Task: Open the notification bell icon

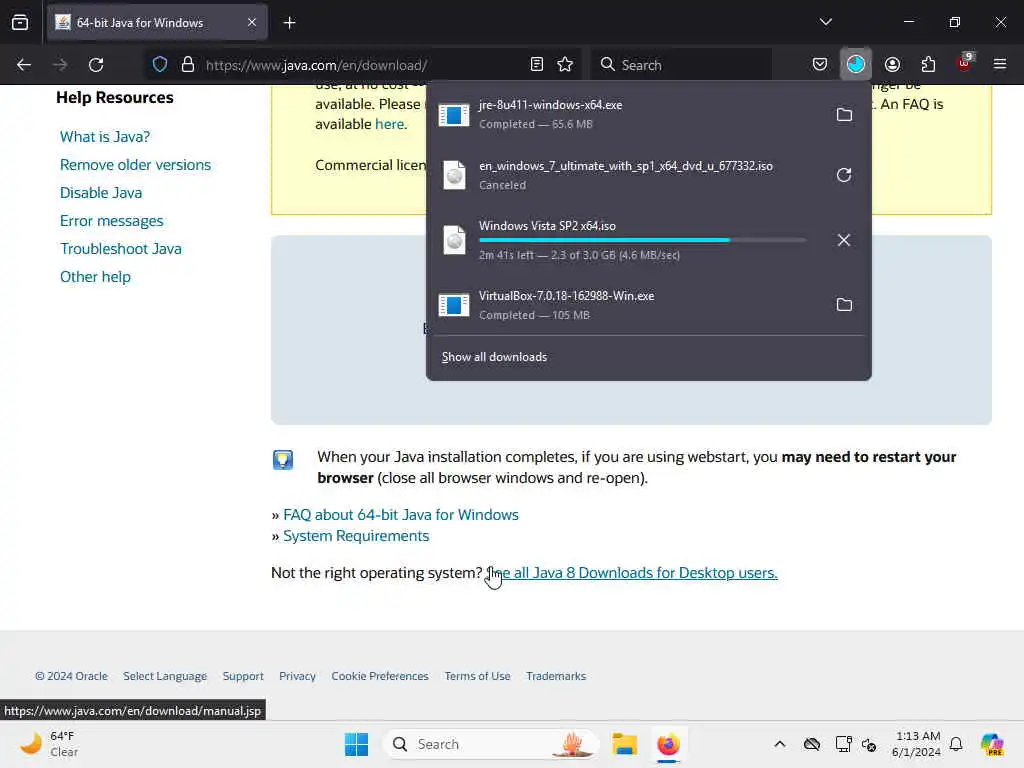Action: (956, 744)
